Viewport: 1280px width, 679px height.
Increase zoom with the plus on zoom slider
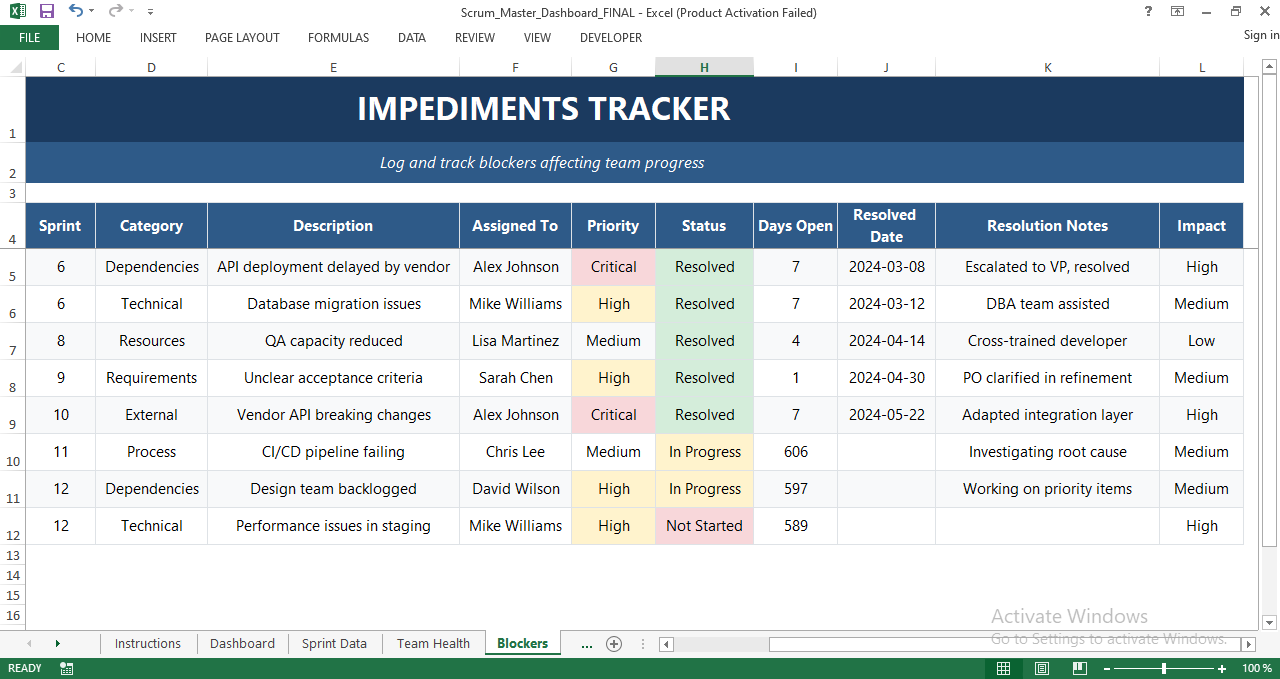pyautogui.click(x=1222, y=668)
